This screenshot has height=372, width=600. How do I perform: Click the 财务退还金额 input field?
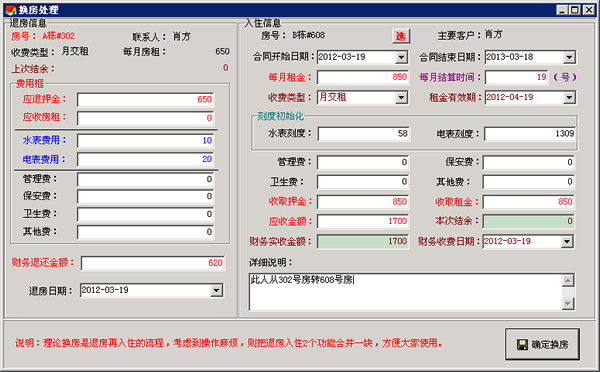tap(153, 263)
